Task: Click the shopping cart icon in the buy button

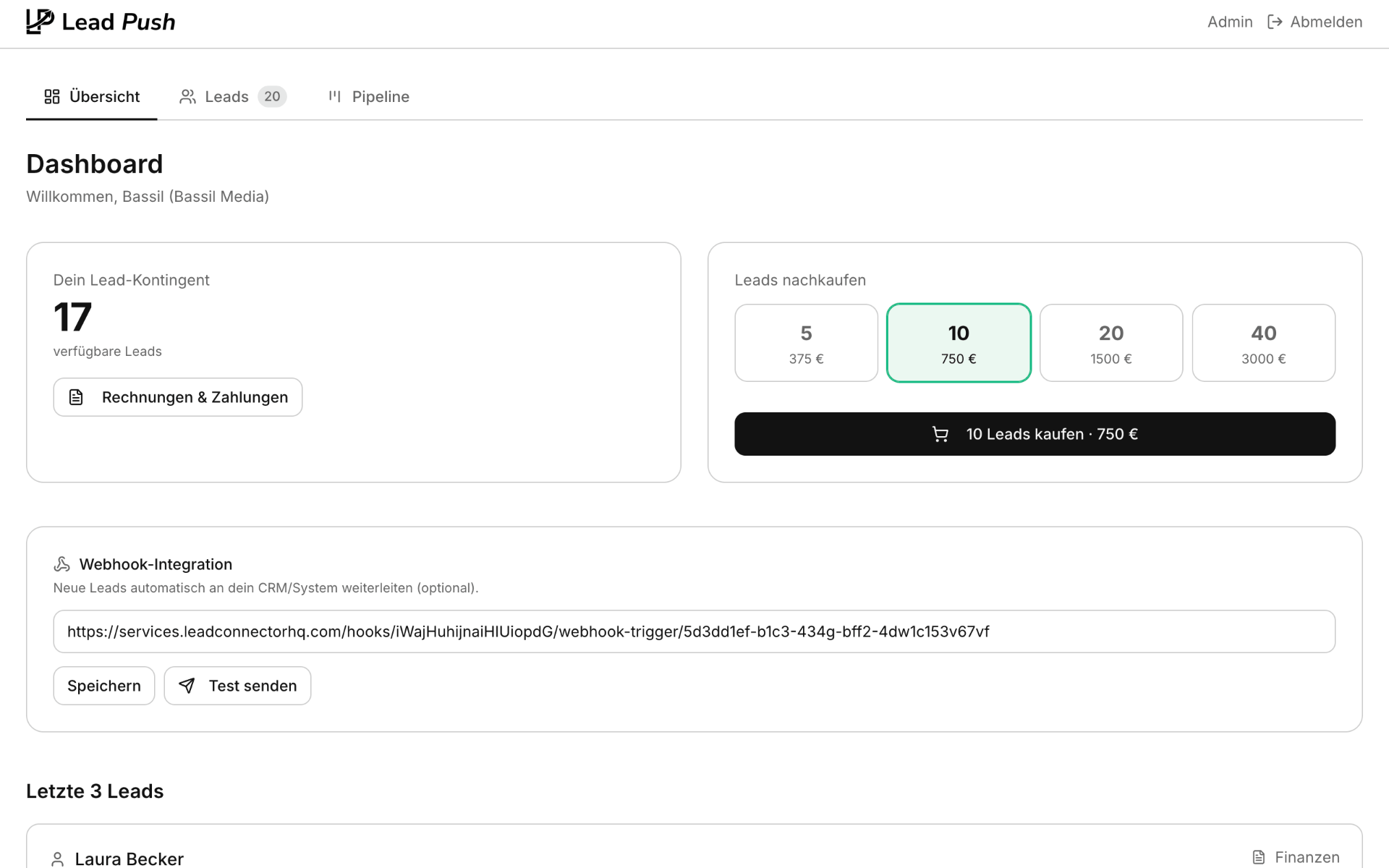Action: click(940, 434)
